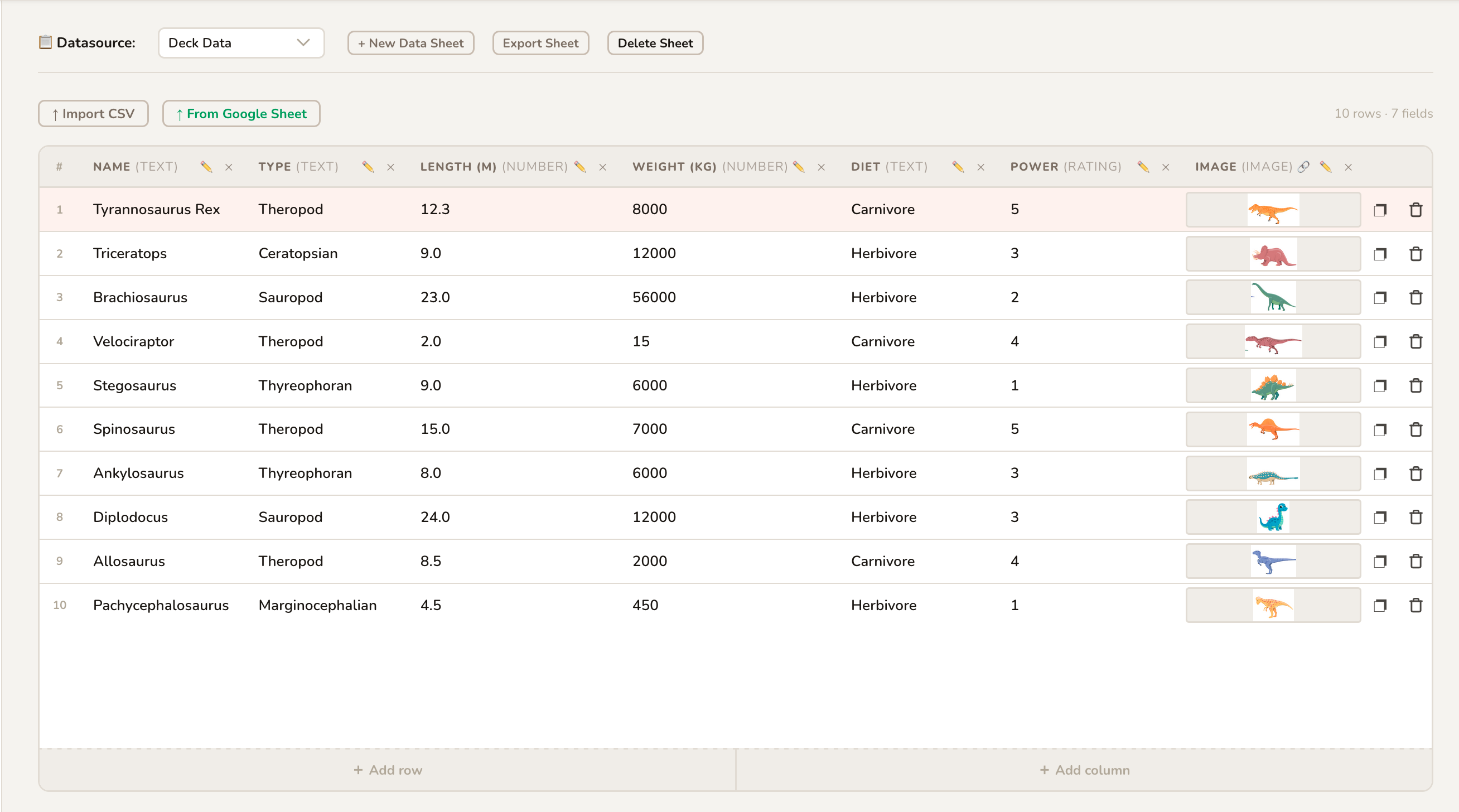The width and height of the screenshot is (1459, 812).
Task: Open the Tyrannosaurus Rex image thumbnail
Action: (1273, 210)
